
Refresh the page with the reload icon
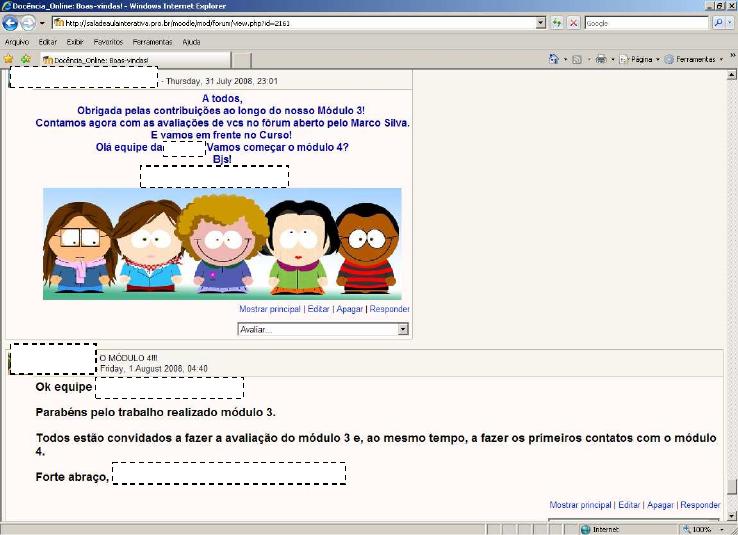[557, 22]
